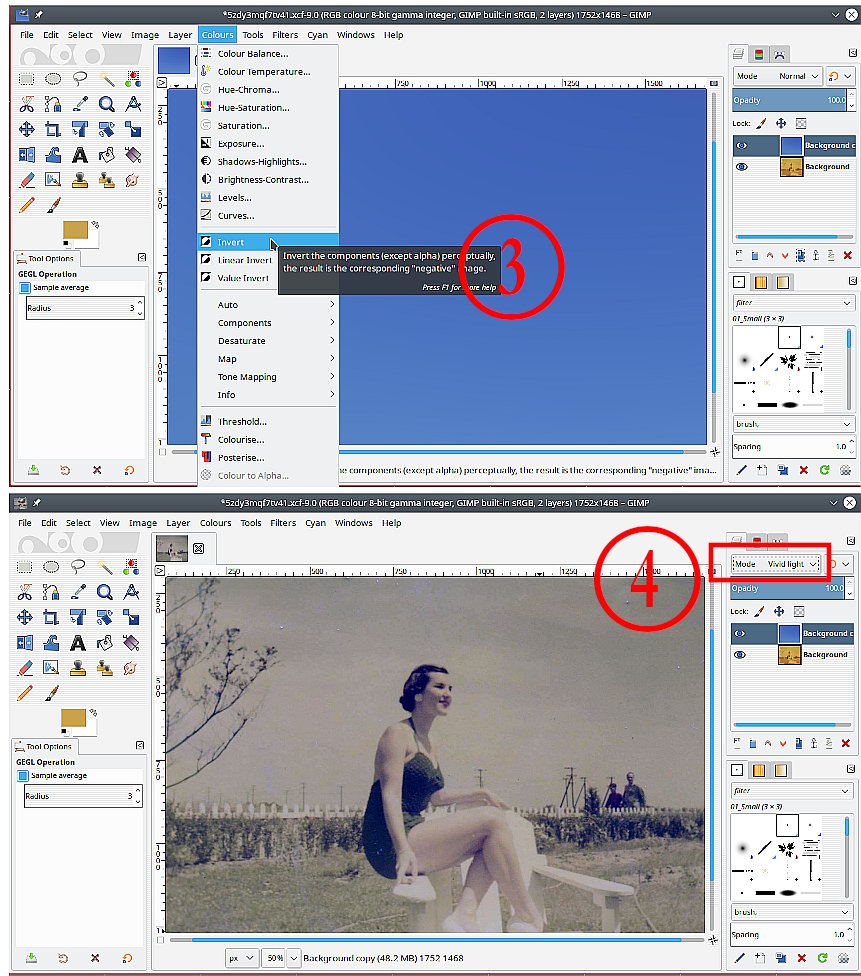This screenshot has width=861, height=976.
Task: Toggle lock position icon in the Colours-menu window
Action: click(x=781, y=123)
